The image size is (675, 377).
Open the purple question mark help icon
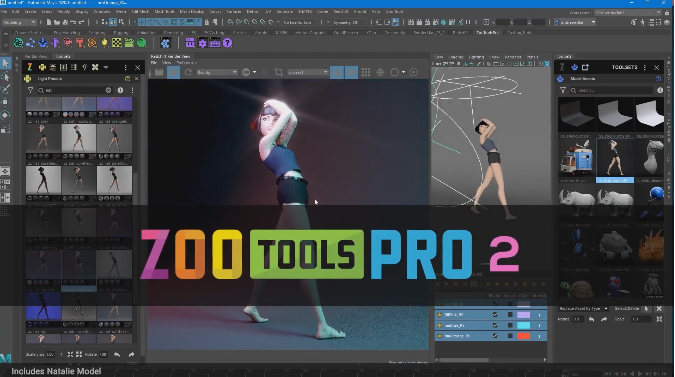tap(227, 43)
